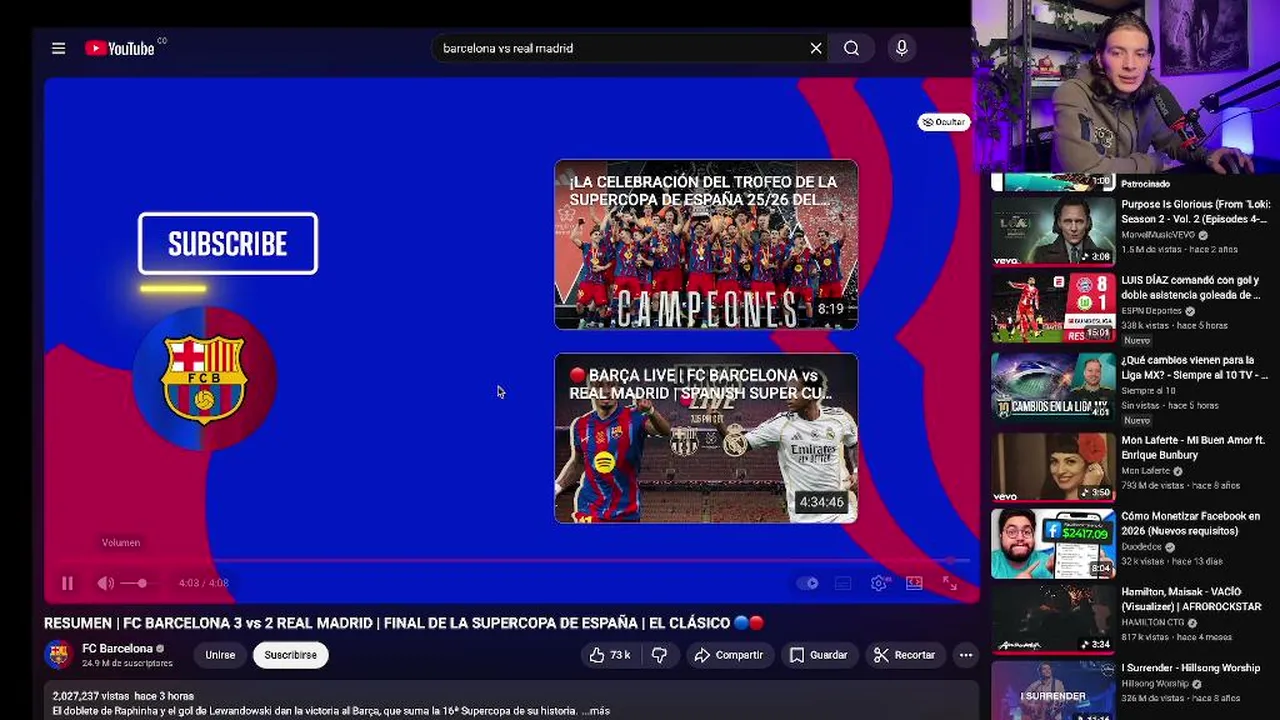Save the video with Guardar
This screenshot has width=1280, height=720.
click(x=818, y=655)
